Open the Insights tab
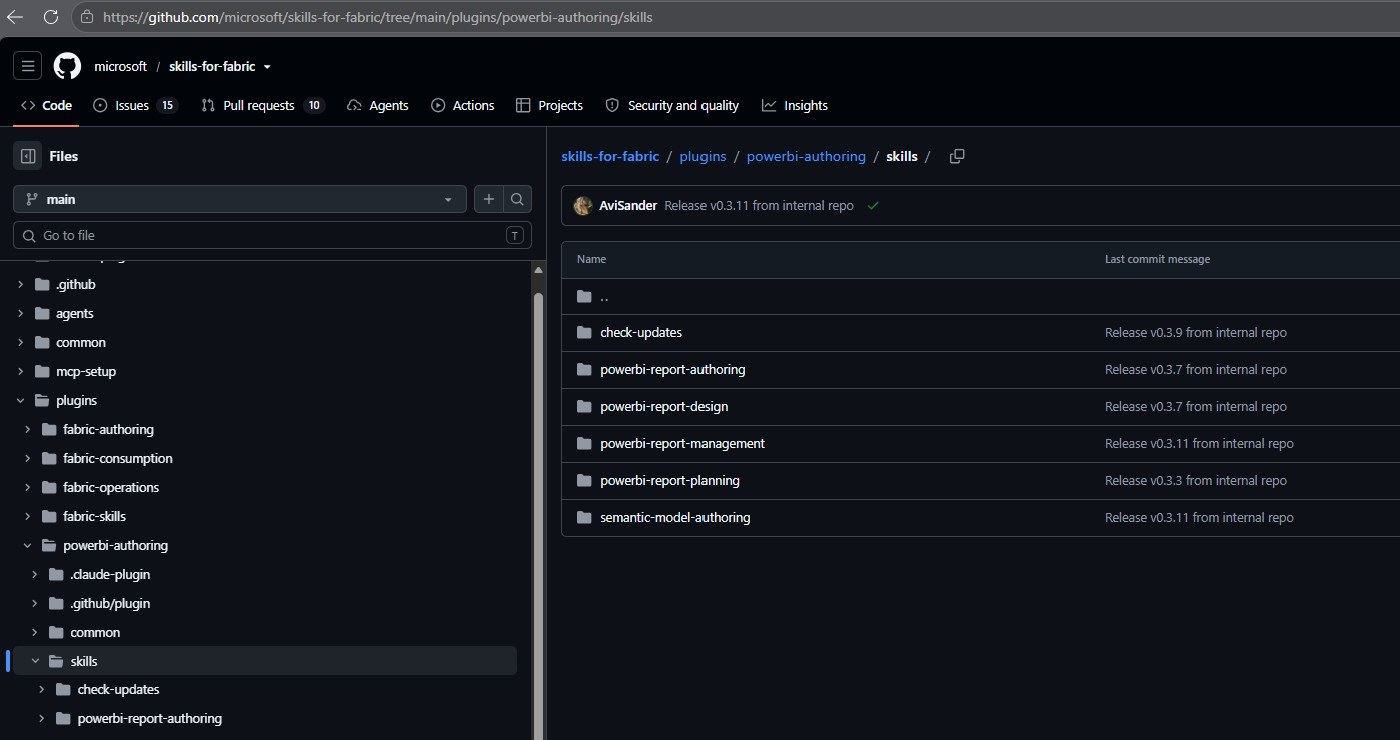 [795, 105]
